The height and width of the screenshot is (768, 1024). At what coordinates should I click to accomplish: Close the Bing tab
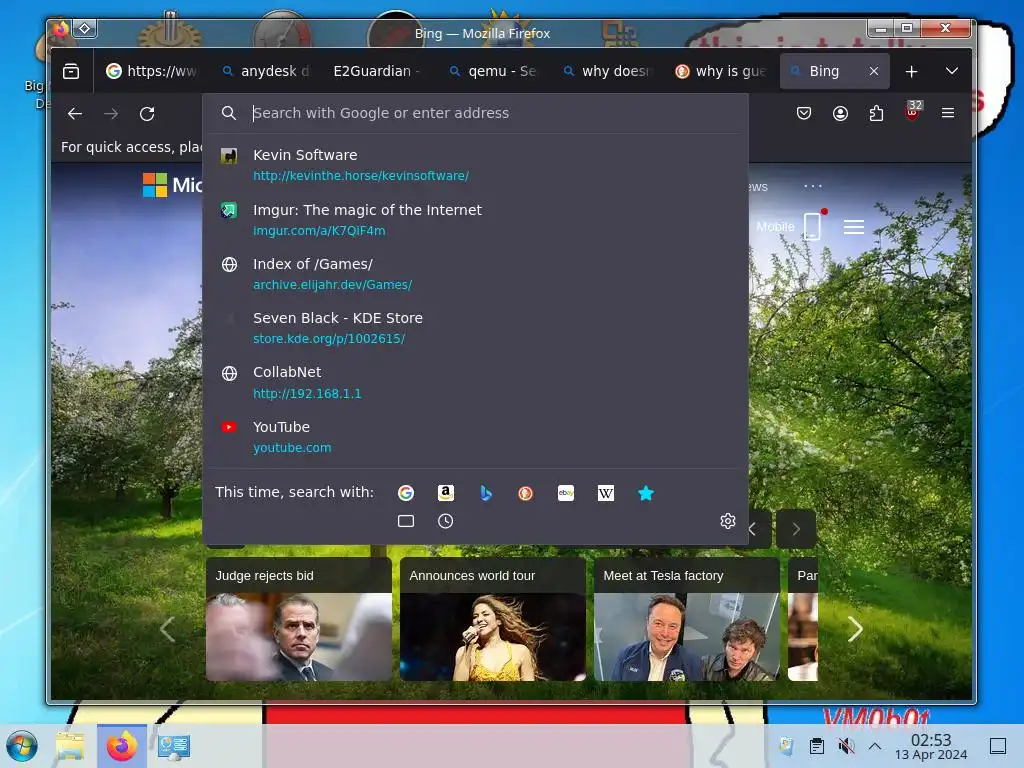click(874, 71)
